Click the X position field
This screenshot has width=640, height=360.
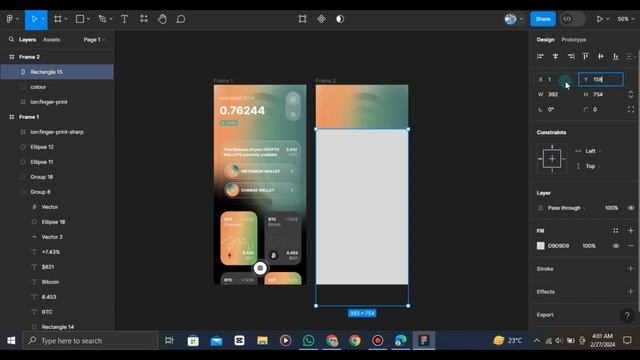[x=556, y=79]
